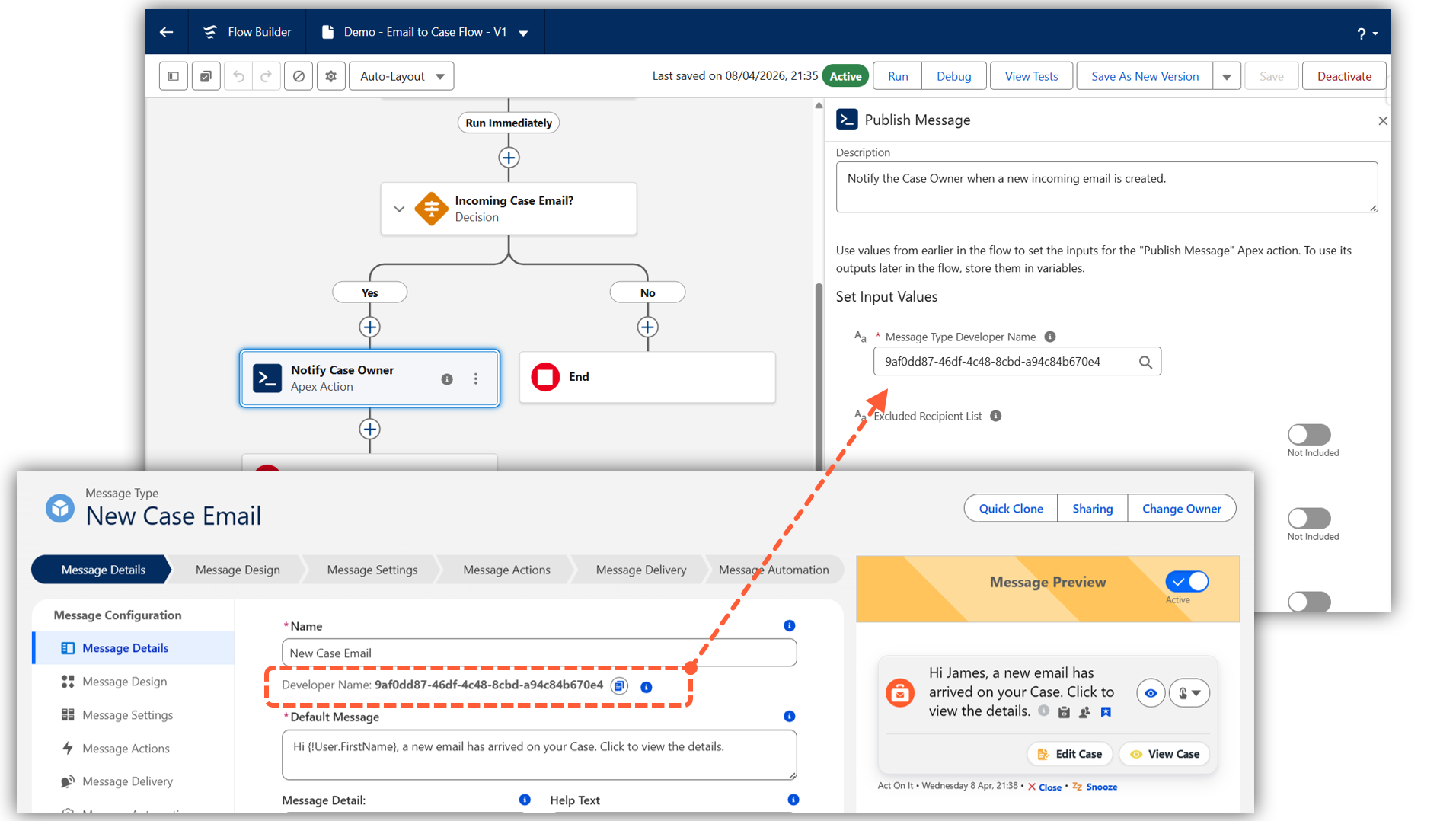Switch on the lowest Not Included toggle

[x=1309, y=602]
